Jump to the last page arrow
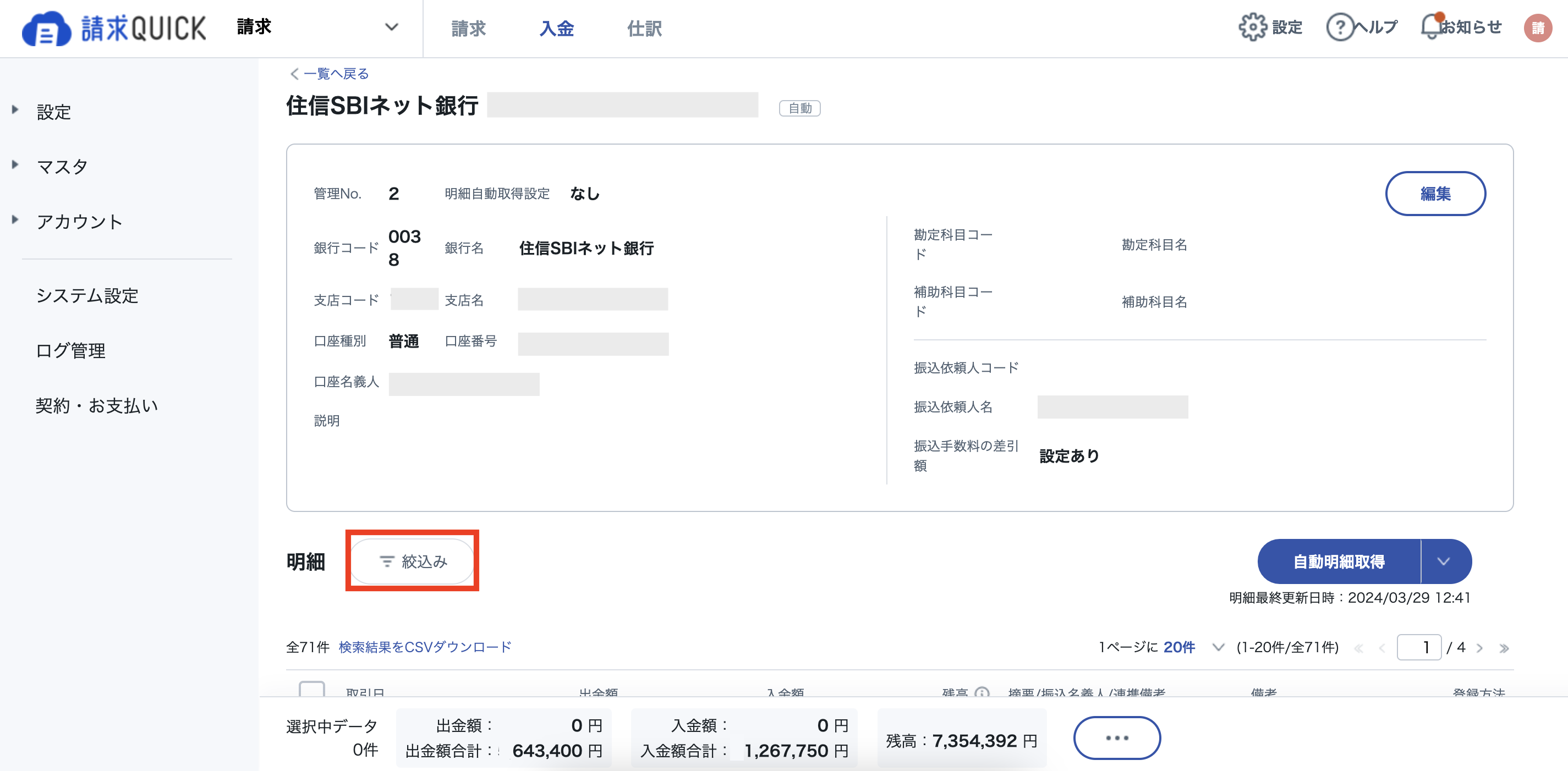Screen dimensions: 1568x771 1504,648
